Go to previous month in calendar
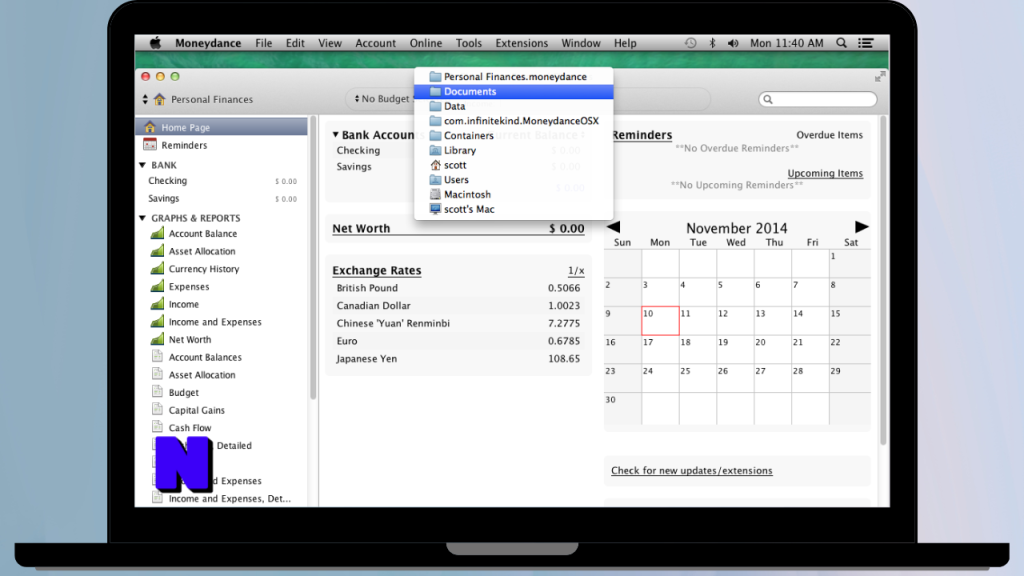1024x576 pixels. pos(613,227)
